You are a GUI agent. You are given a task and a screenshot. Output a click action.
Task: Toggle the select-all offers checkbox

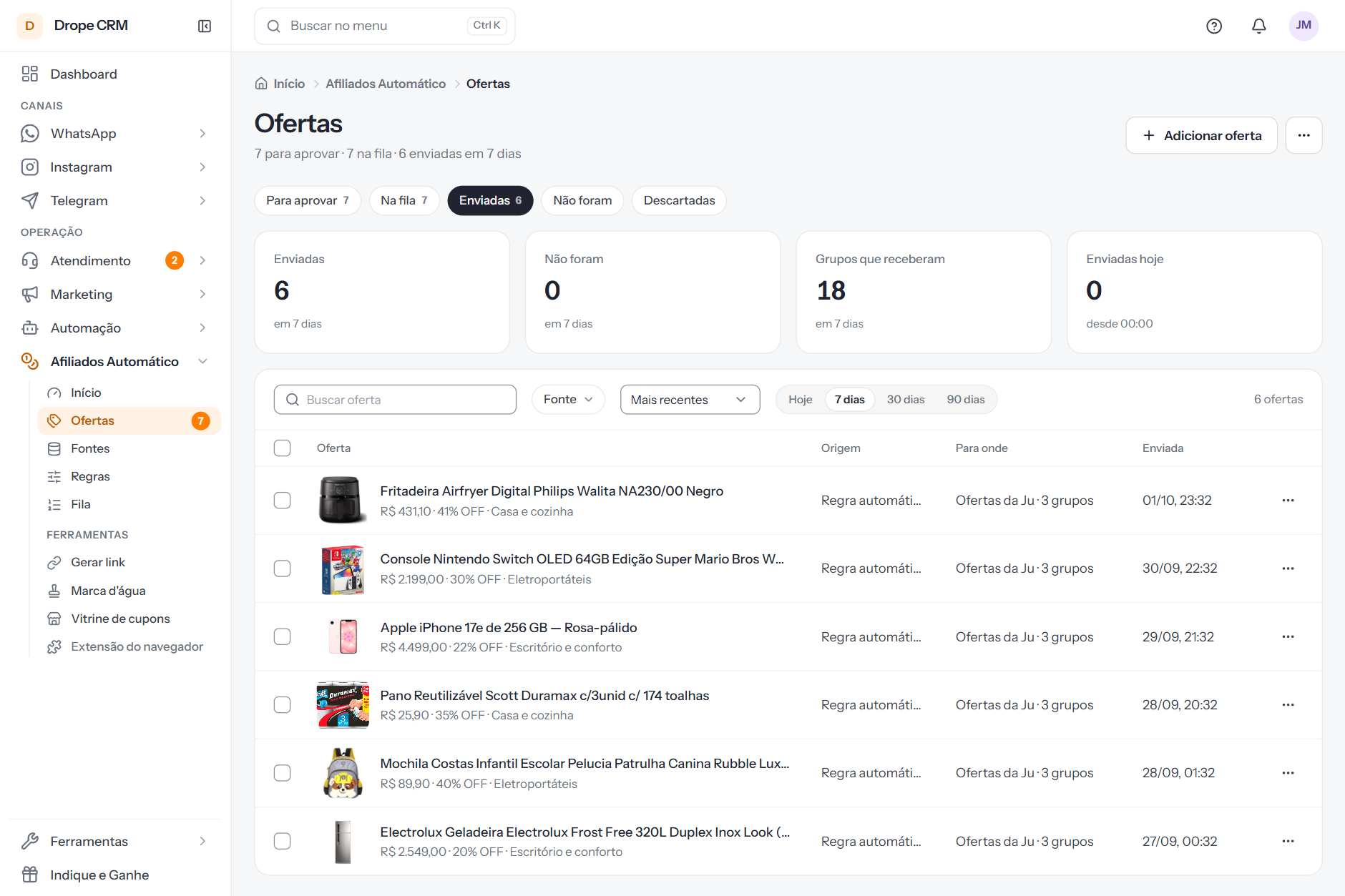283,448
